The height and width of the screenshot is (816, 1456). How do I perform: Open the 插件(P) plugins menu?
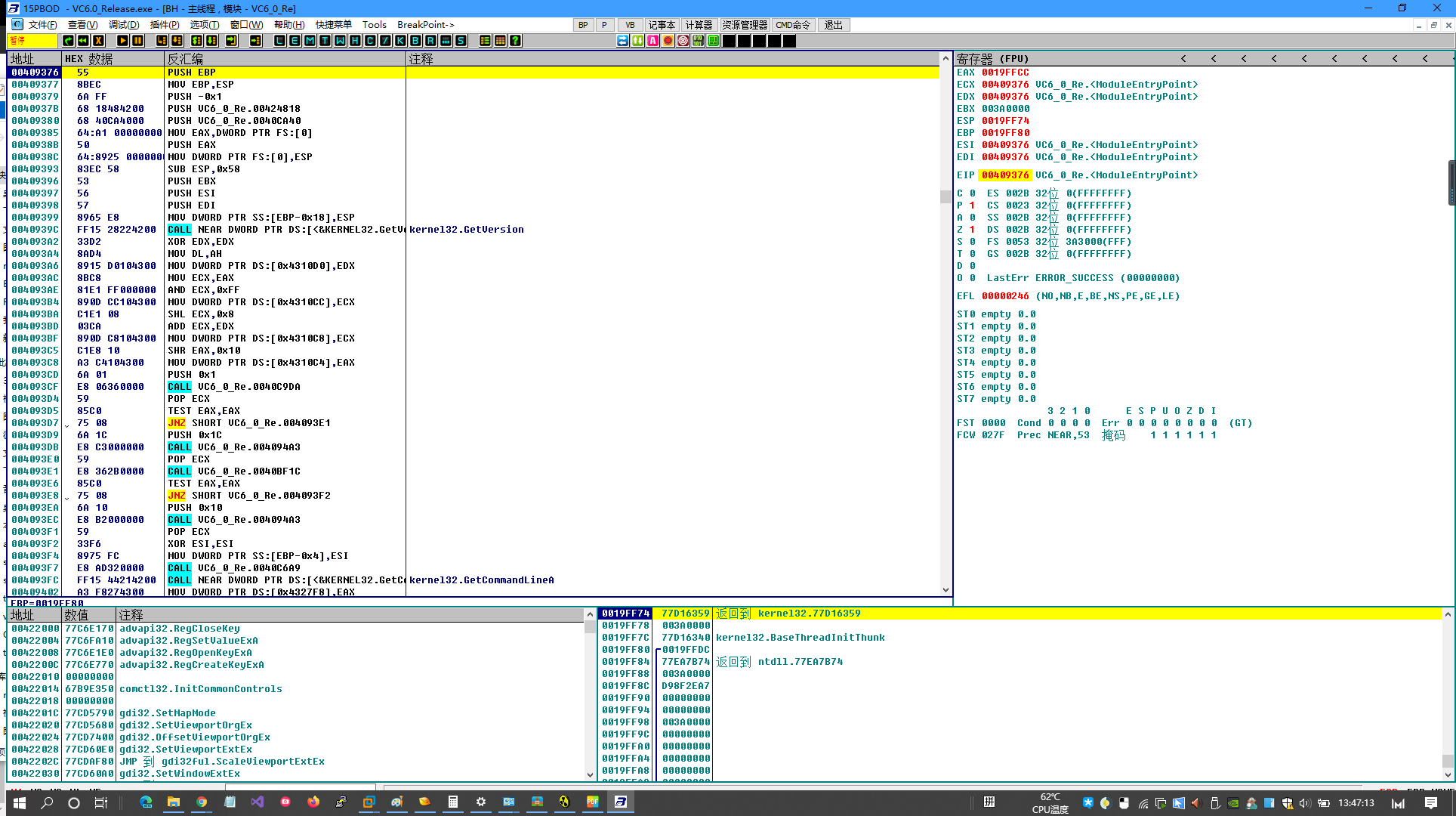[x=164, y=25]
